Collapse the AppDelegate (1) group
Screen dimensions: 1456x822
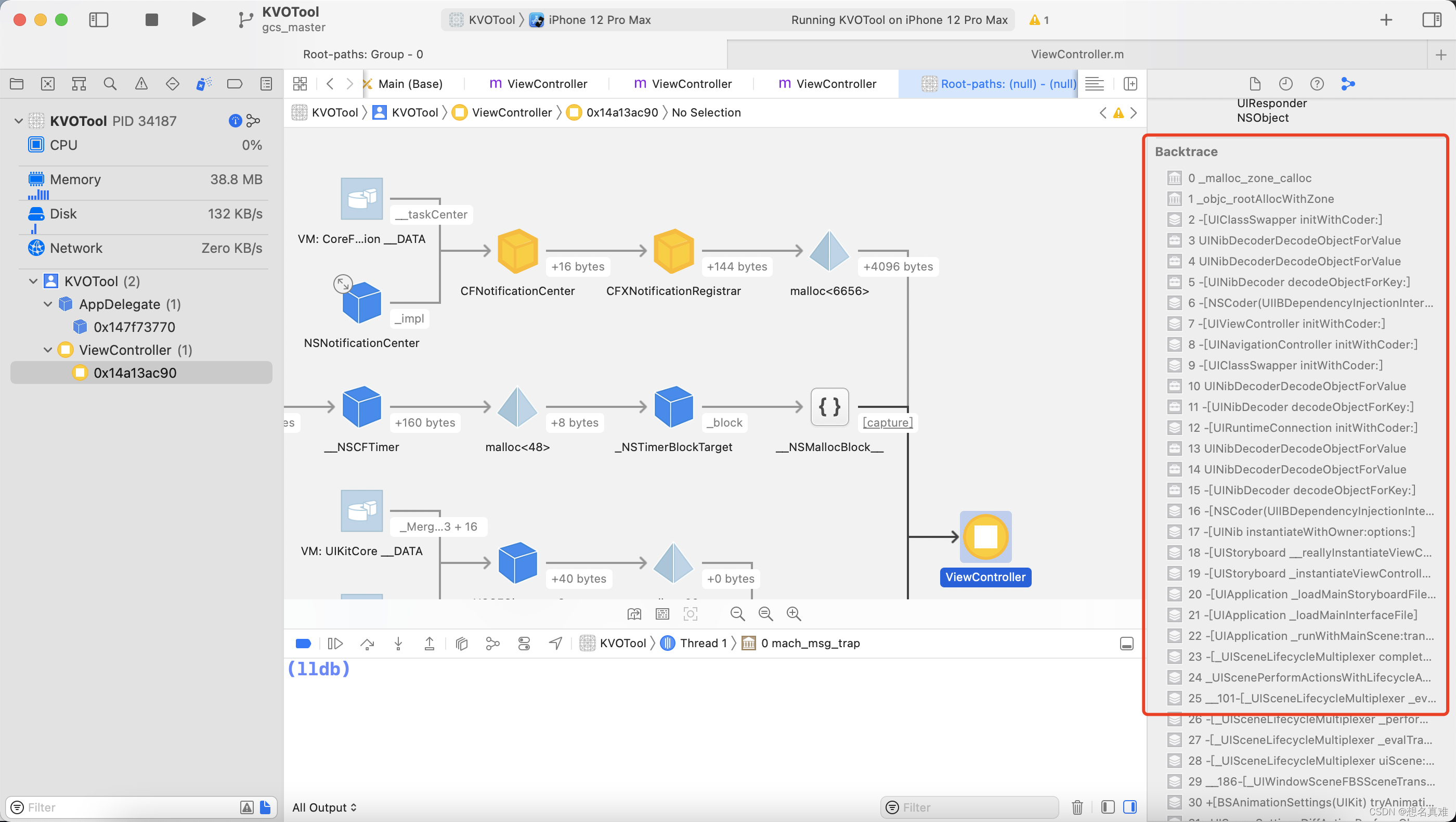coord(48,304)
